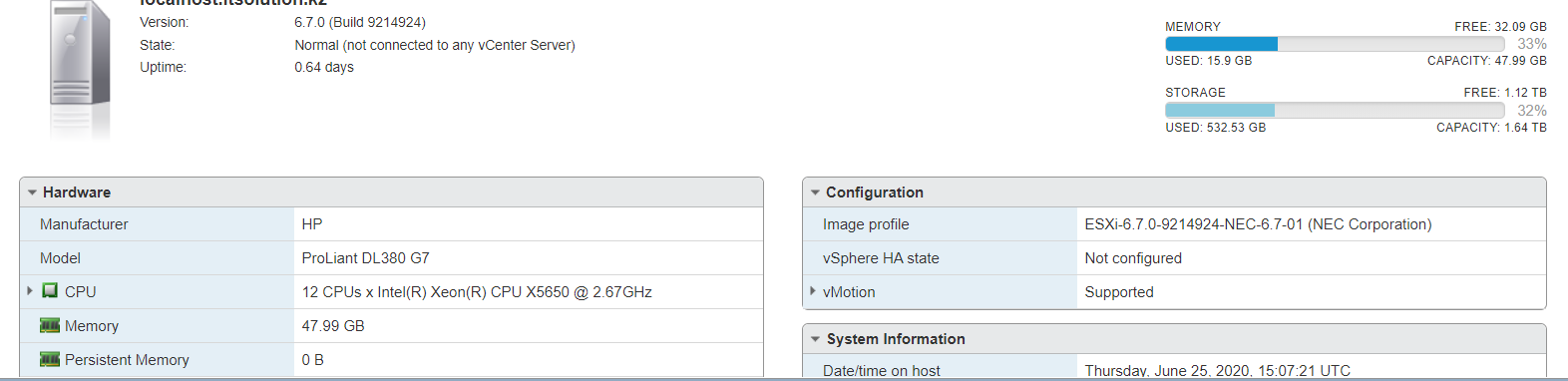
Task: Click the memory usage bar
Action: pos(1335,44)
